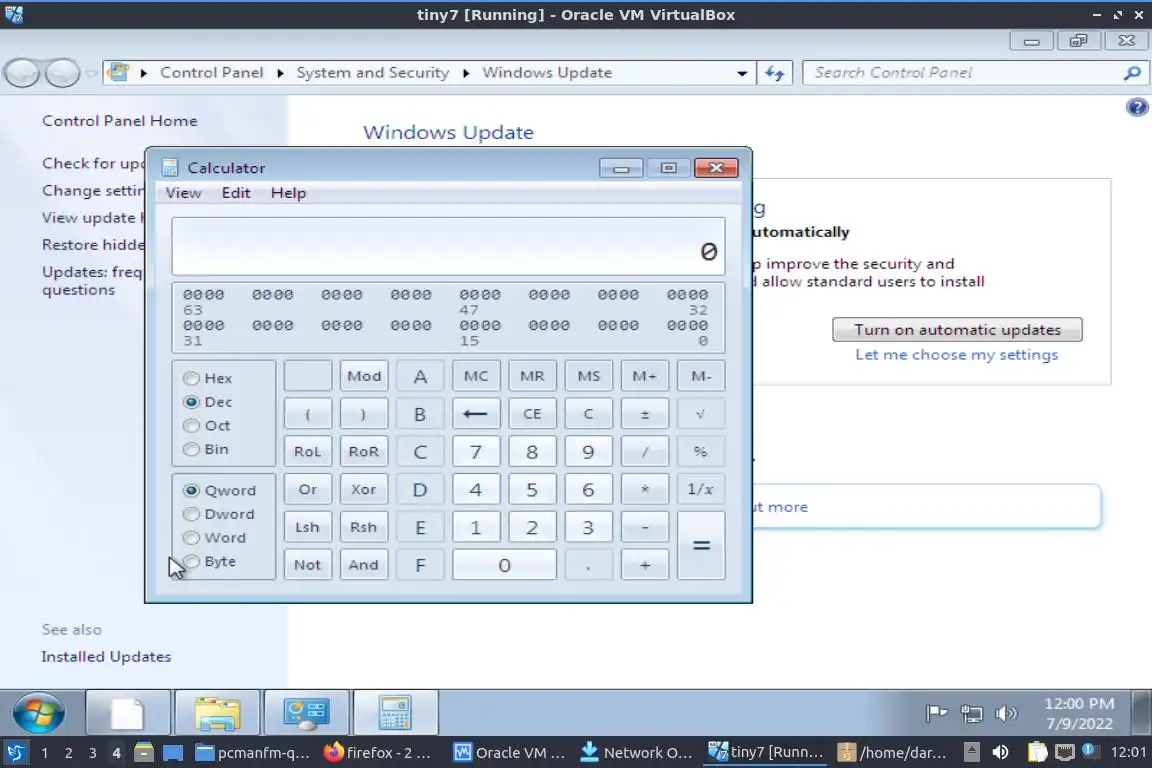The width and height of the screenshot is (1152, 768).
Task: Expand the arrow before Control Panel breadcrumb
Action: tap(144, 73)
